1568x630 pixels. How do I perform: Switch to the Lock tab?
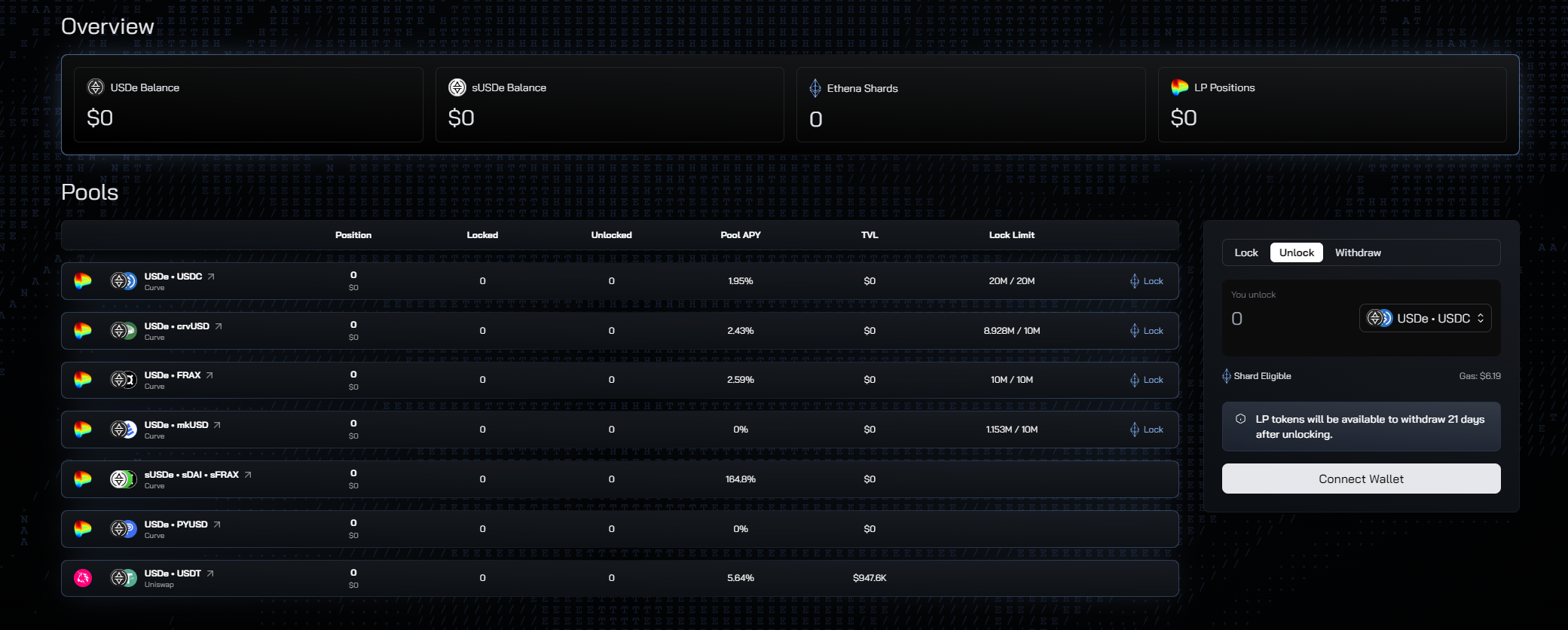(x=1246, y=252)
